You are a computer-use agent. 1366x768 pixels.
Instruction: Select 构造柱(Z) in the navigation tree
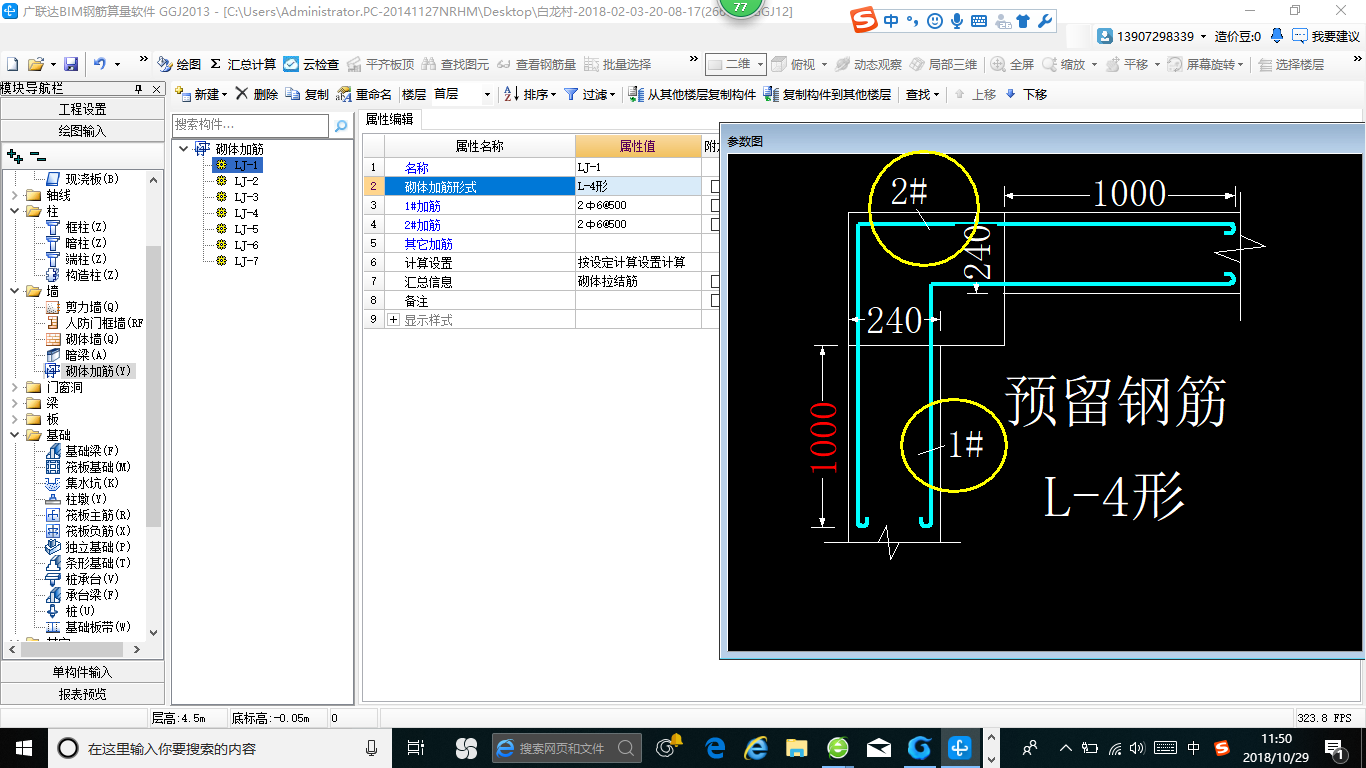(x=92, y=275)
